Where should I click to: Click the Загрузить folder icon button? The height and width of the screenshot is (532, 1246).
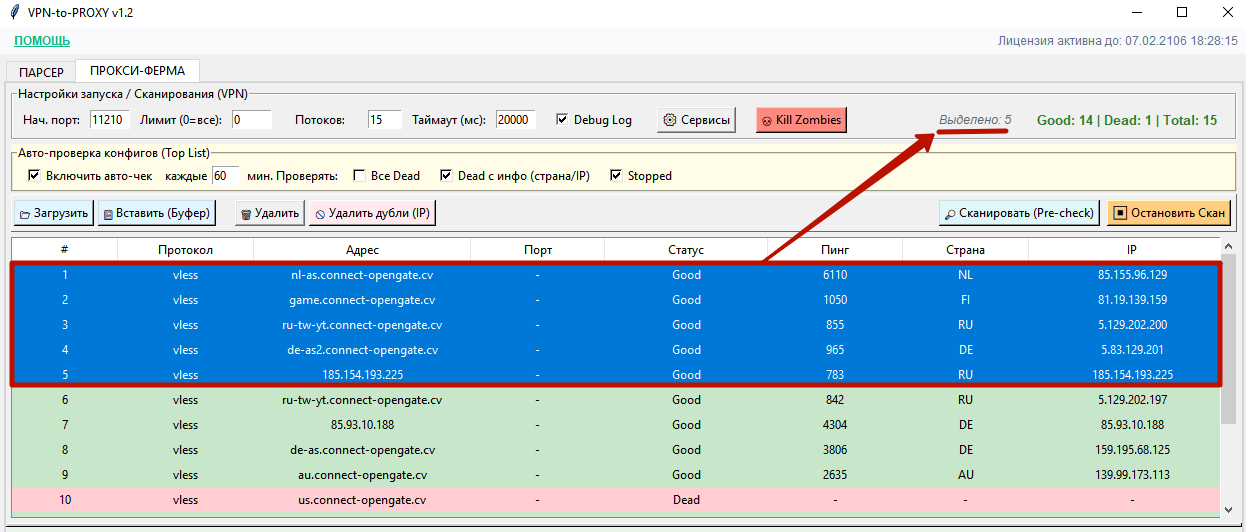[x=54, y=213]
